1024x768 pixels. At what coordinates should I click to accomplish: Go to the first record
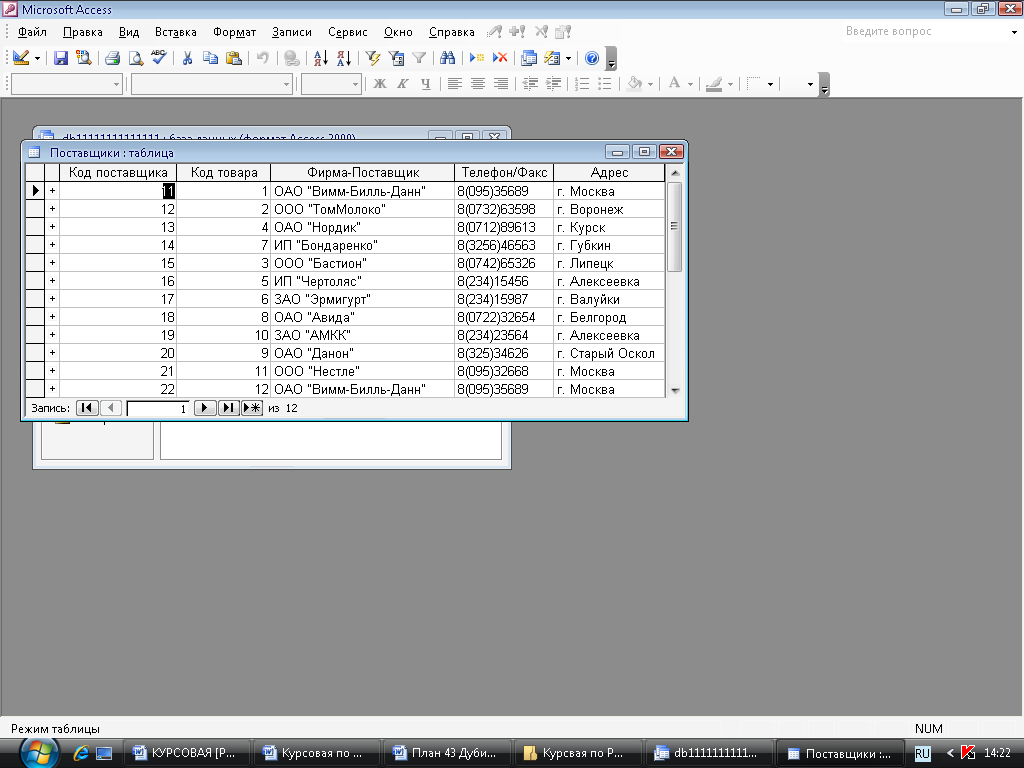pos(87,408)
